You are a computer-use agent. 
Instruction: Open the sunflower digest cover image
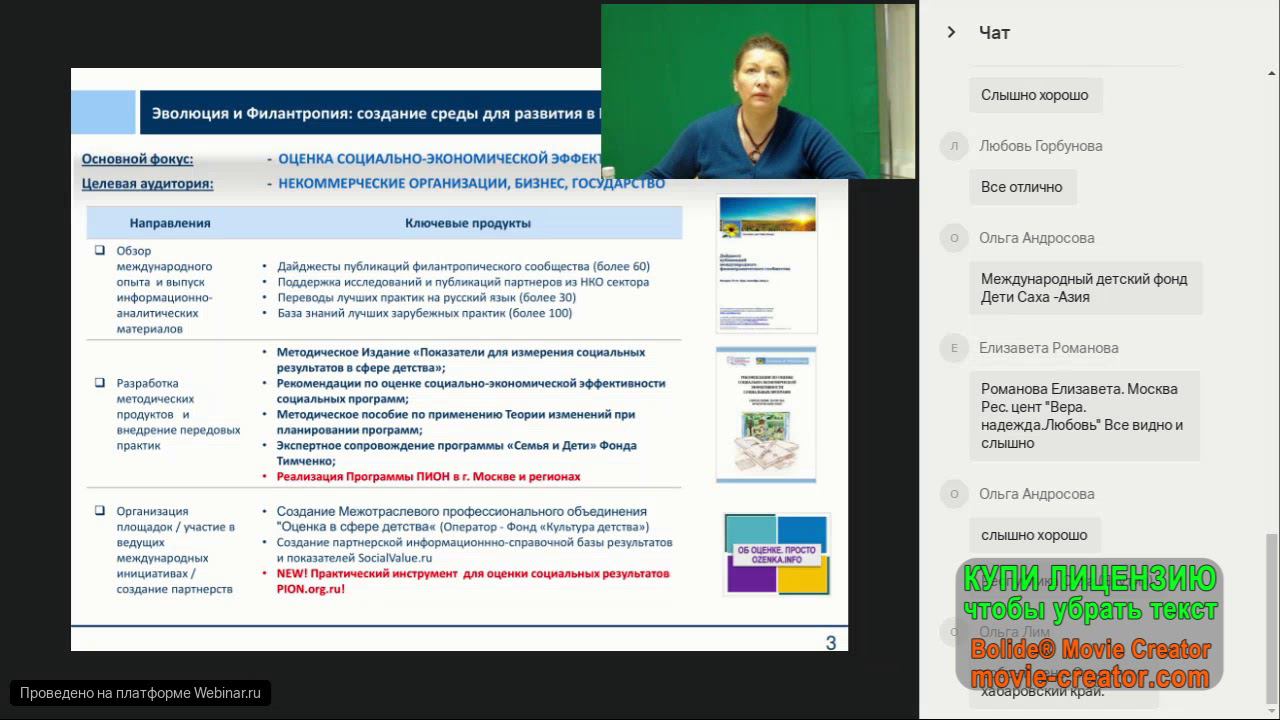click(x=767, y=264)
